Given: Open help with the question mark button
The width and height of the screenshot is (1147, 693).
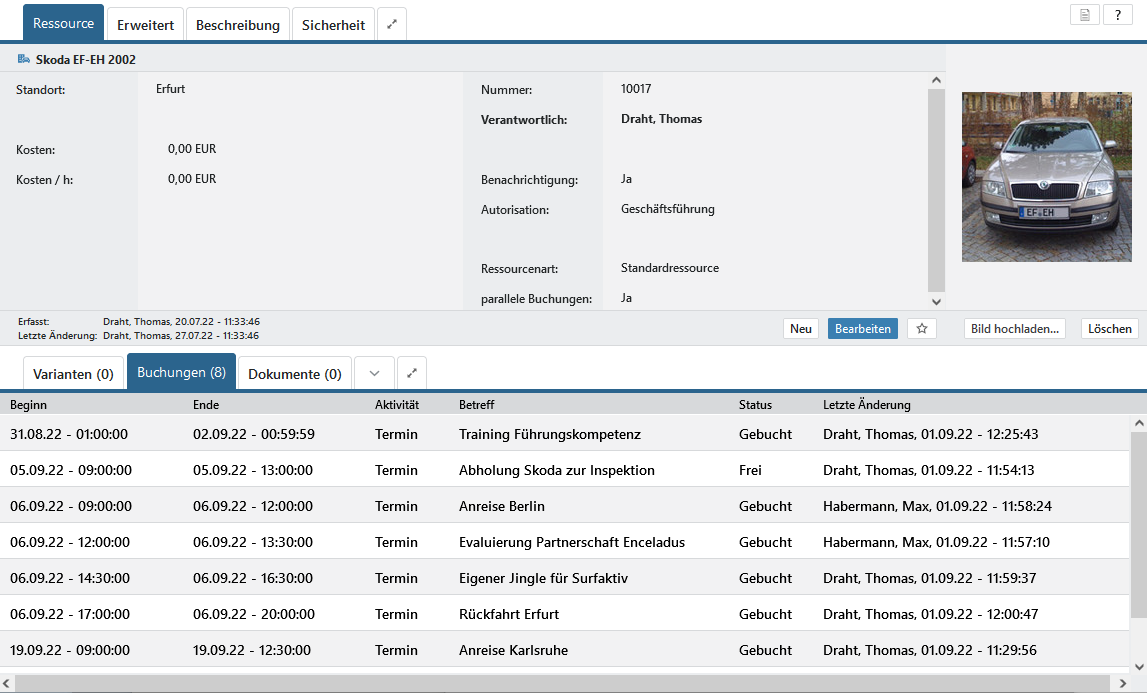Looking at the screenshot, I should pos(1118,15).
